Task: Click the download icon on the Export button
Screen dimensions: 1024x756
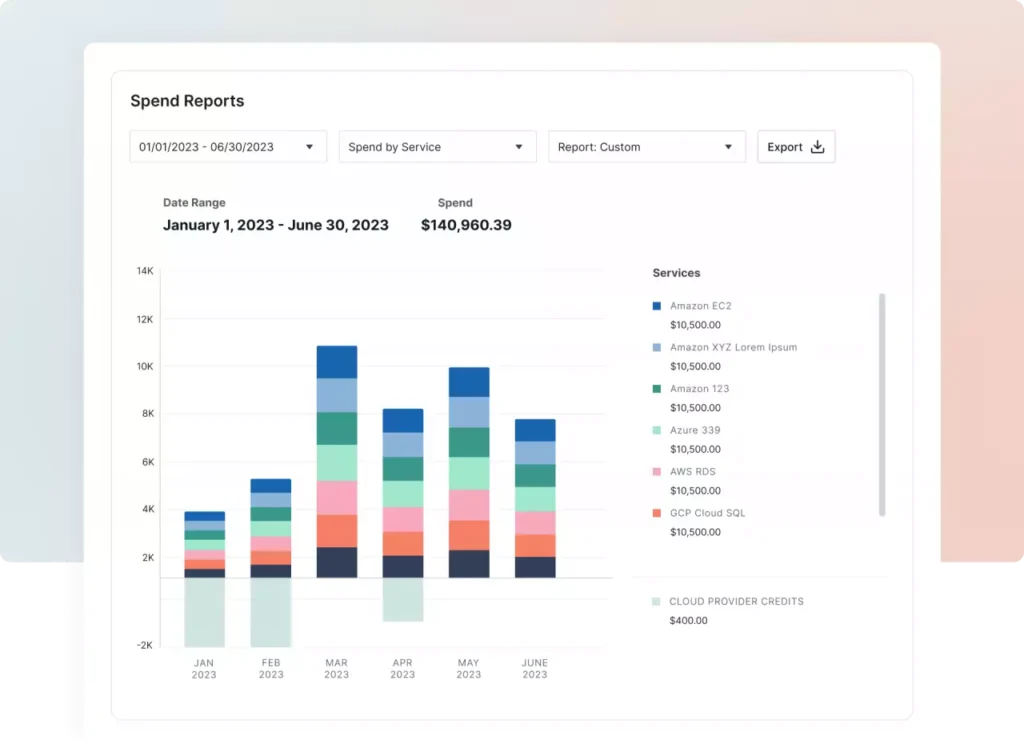Action: (x=817, y=146)
